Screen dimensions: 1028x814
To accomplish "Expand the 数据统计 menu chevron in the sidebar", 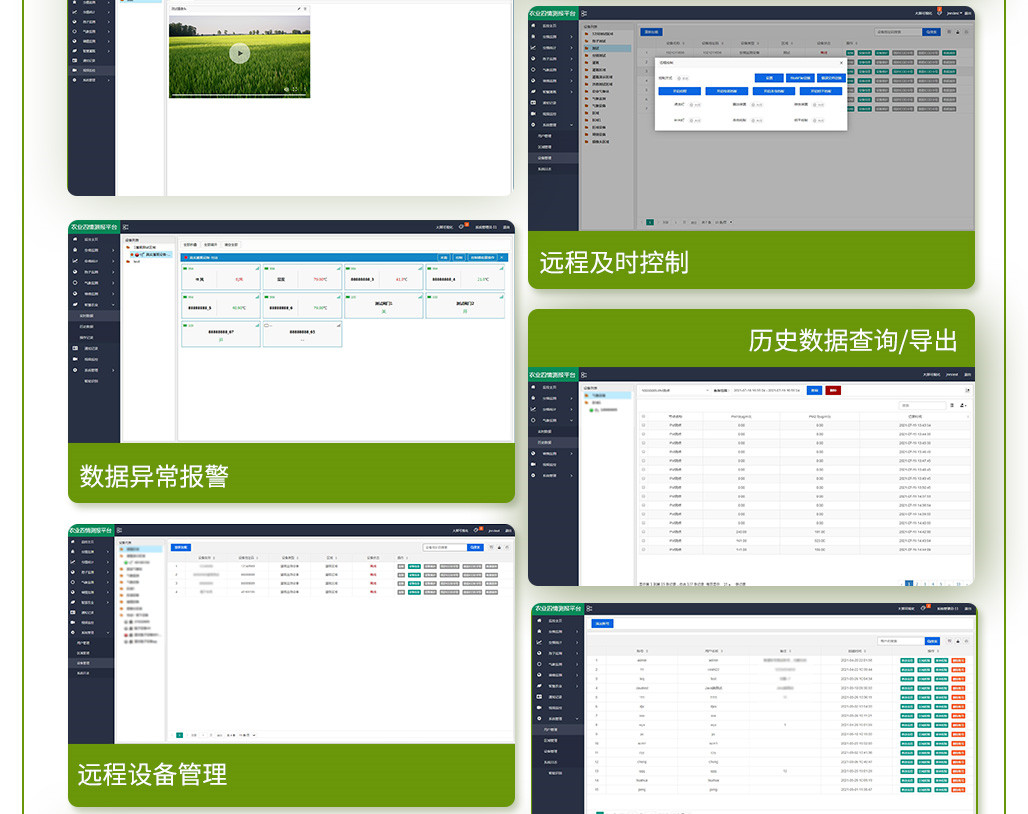I will coord(113,262).
